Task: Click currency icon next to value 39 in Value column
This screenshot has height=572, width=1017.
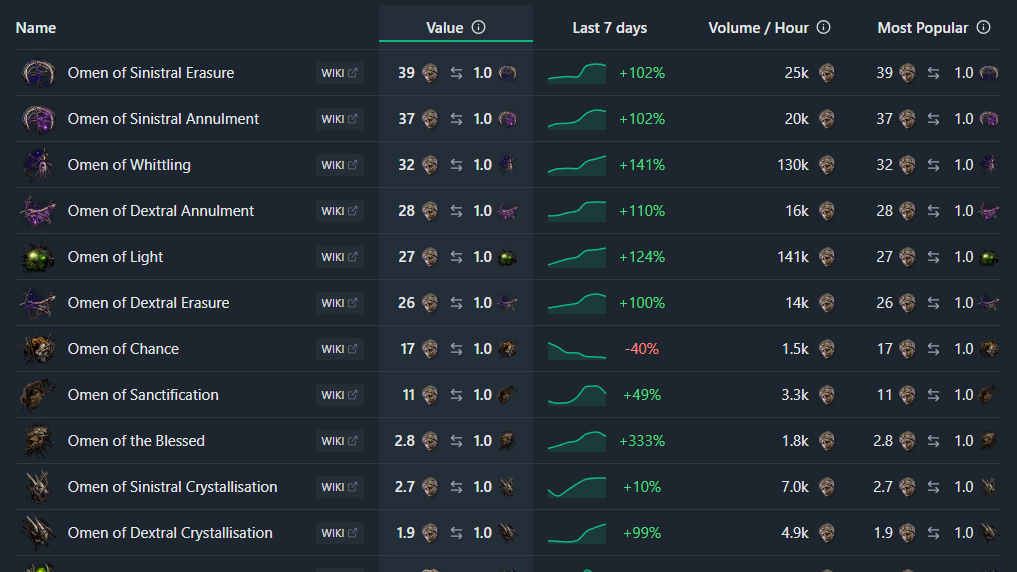Action: pos(430,73)
